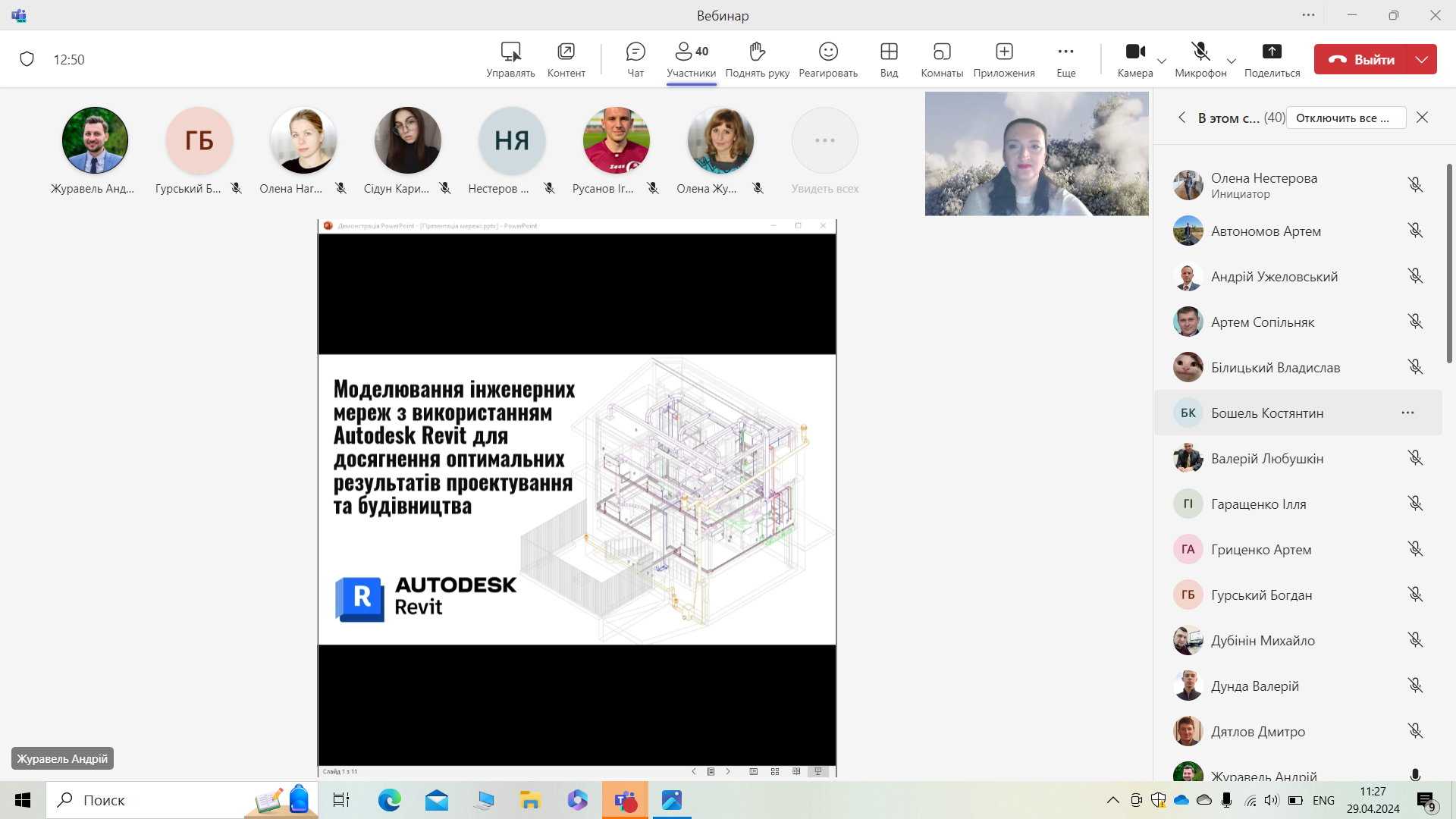Toggle mute for Автономов Артем

(x=1415, y=231)
